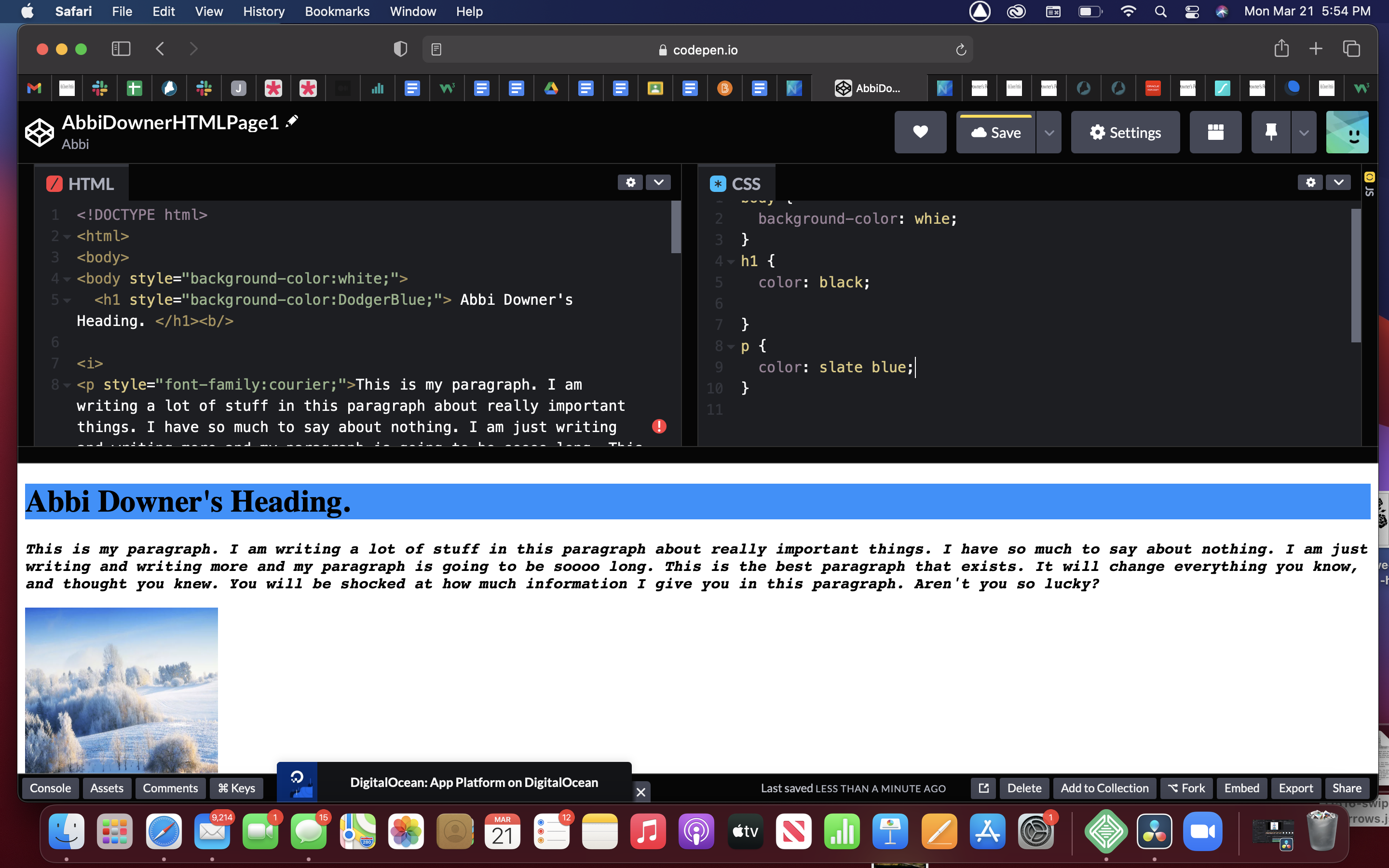Click the pencil edit title icon
The image size is (1389, 868).
292,121
